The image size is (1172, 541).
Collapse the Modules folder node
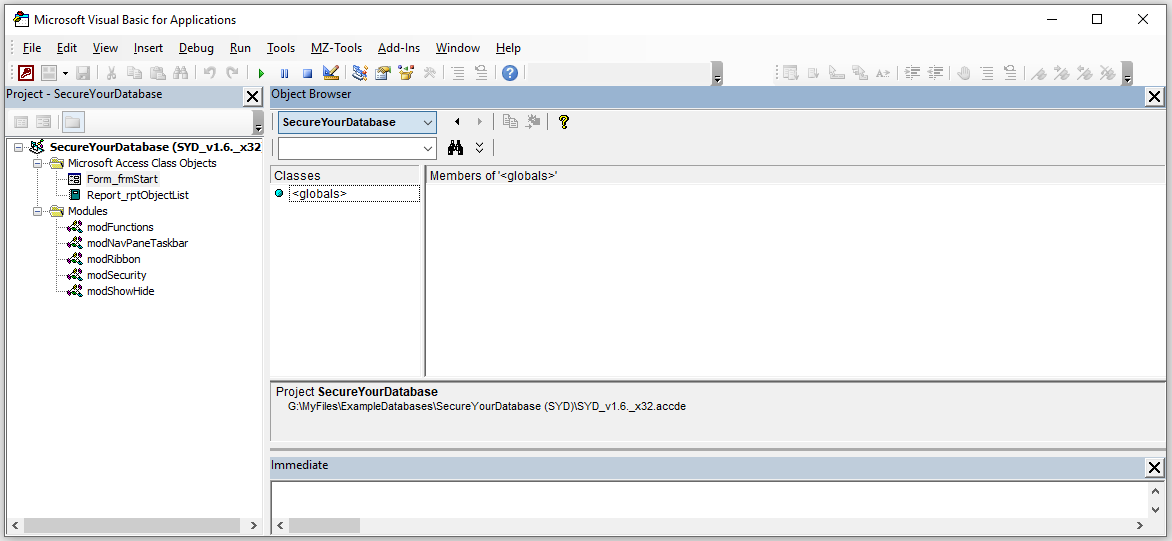click(x=37, y=211)
